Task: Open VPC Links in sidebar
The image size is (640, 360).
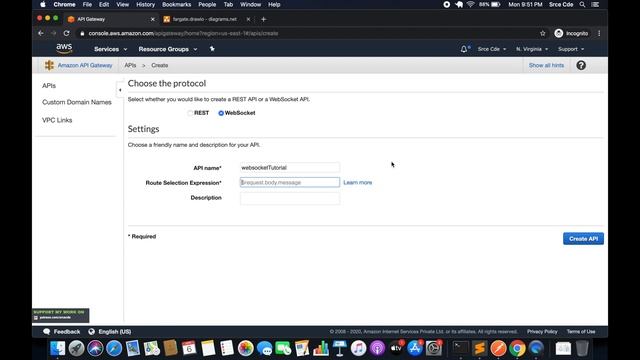Action: click(57, 120)
